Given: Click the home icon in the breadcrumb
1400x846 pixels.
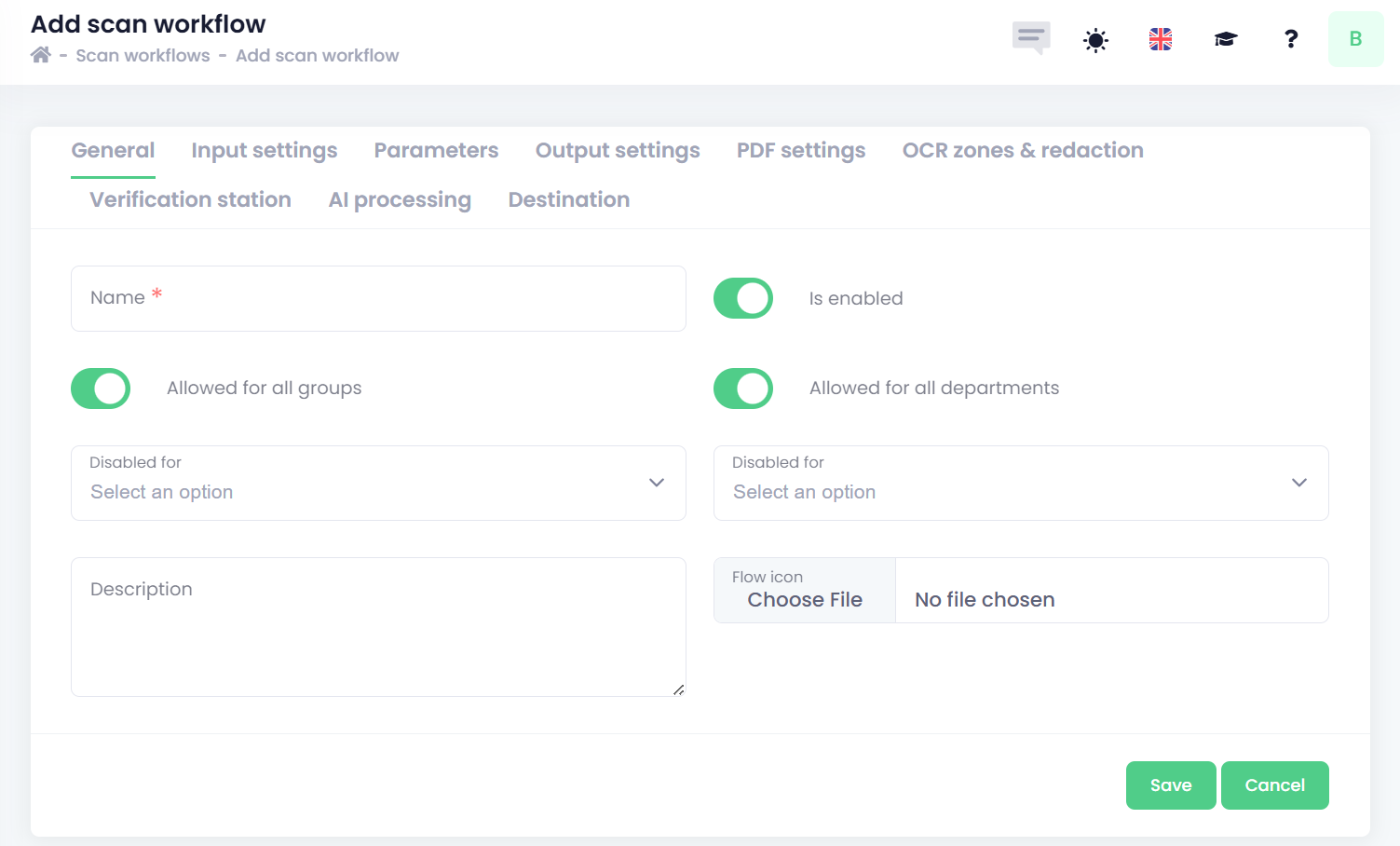Looking at the screenshot, I should click(x=40, y=55).
